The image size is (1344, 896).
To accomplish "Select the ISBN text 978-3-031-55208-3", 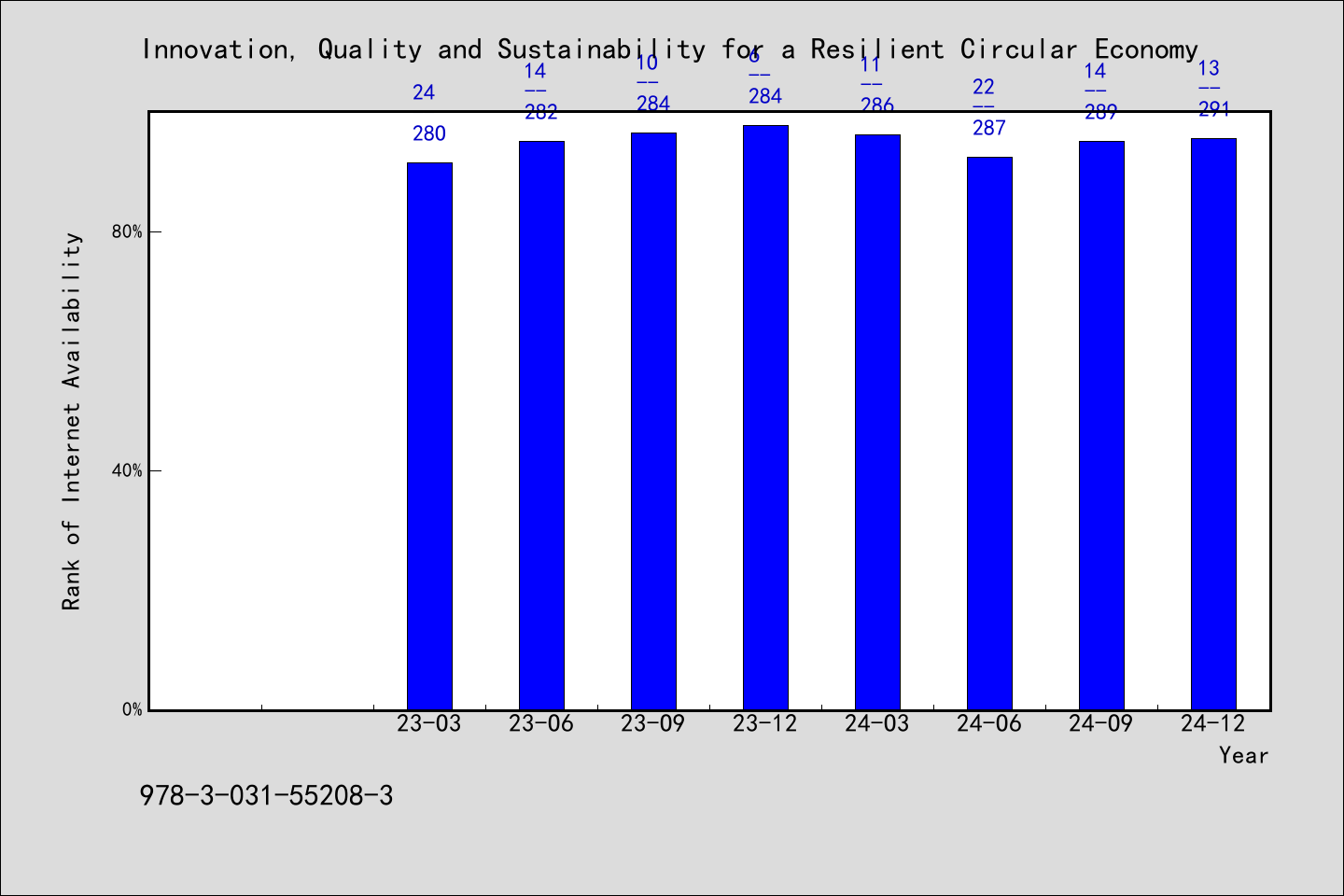I will (266, 796).
